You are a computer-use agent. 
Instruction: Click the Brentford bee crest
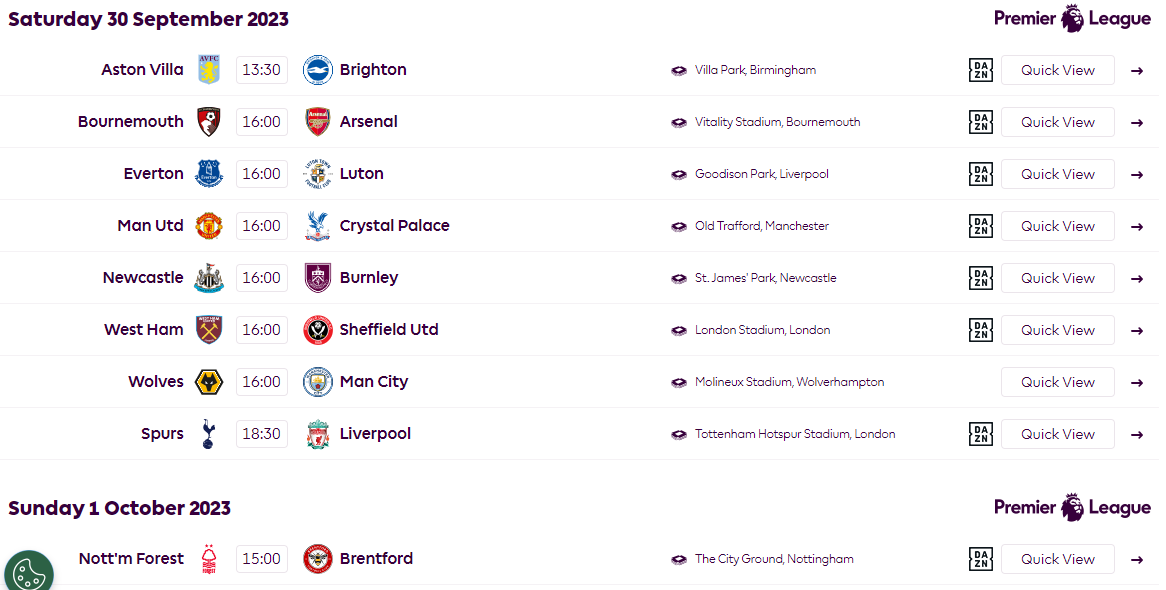point(318,559)
